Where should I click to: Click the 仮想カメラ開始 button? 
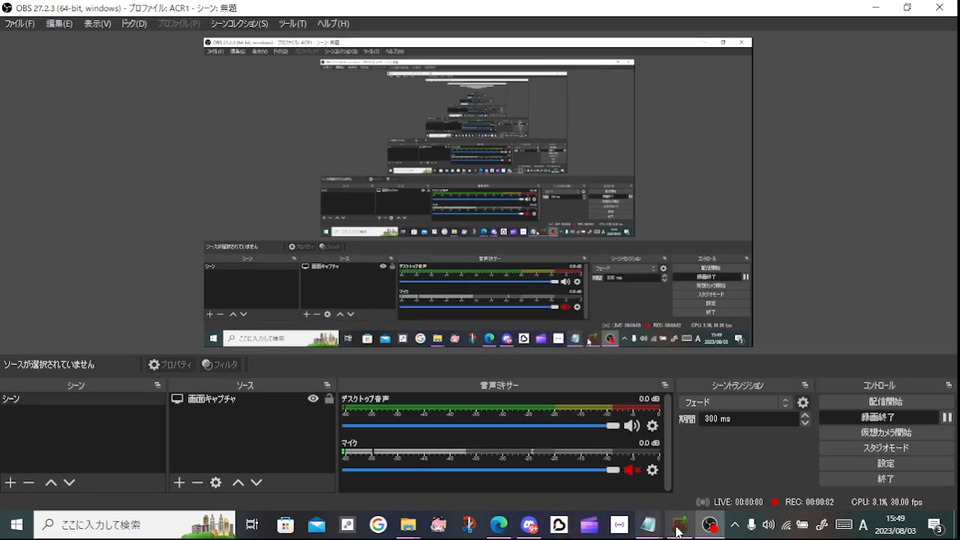click(x=885, y=432)
